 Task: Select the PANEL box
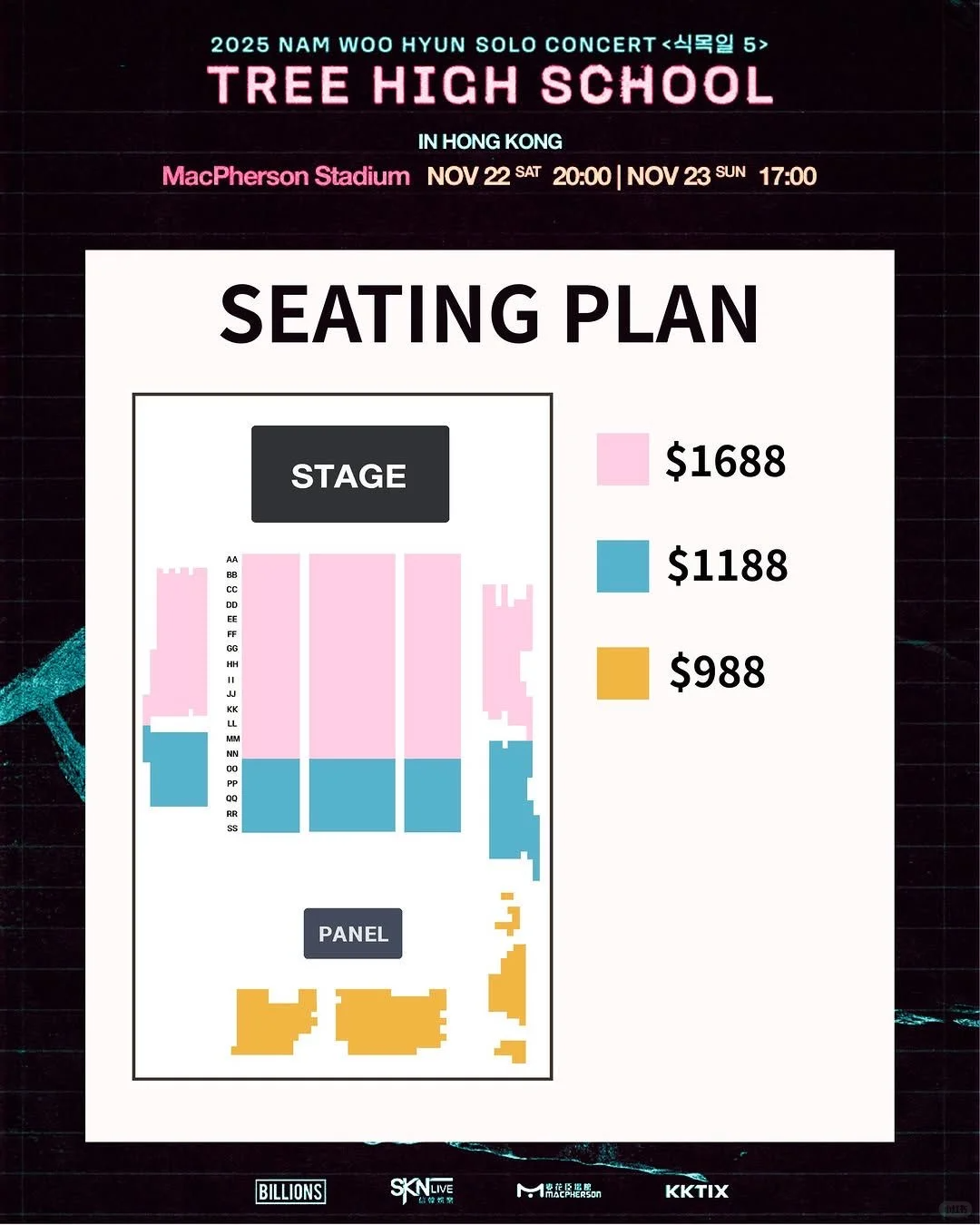(x=353, y=934)
